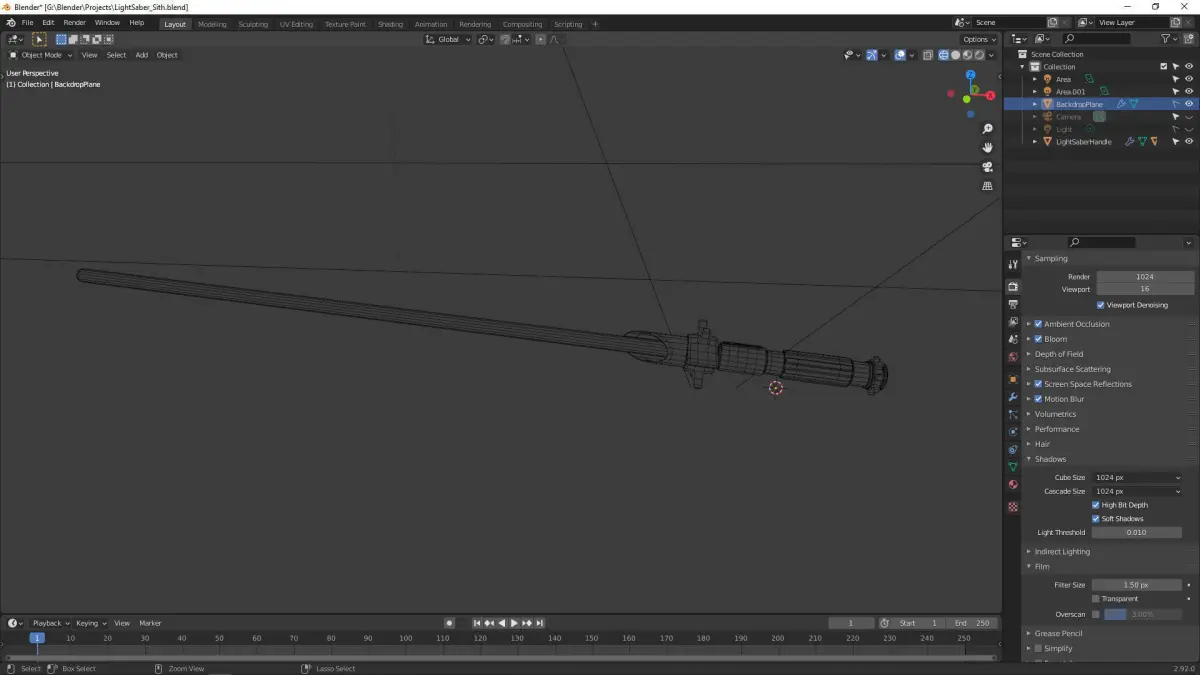
Task: Open timeline Playback menu
Action: (x=49, y=623)
